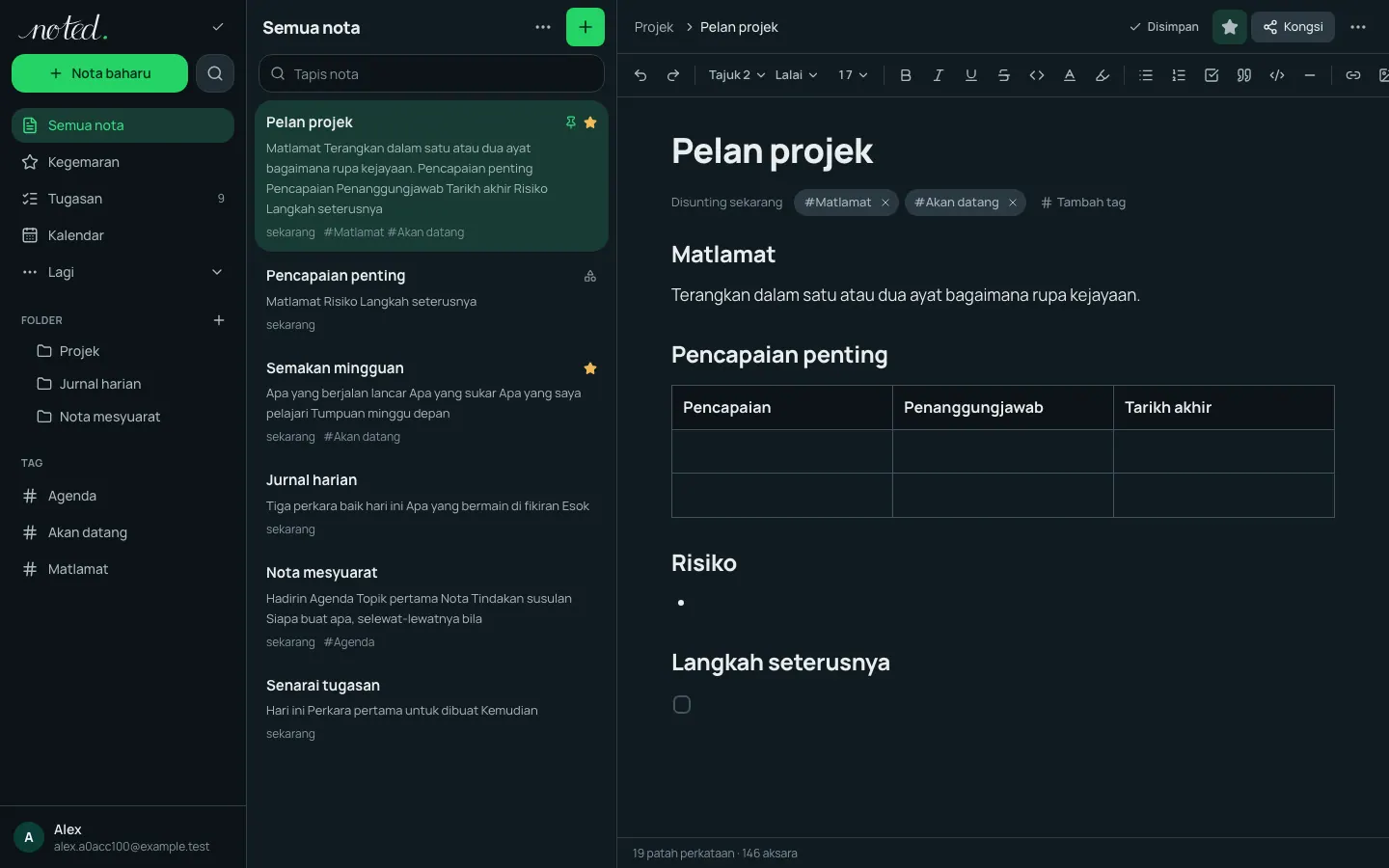The height and width of the screenshot is (868, 1389).
Task: Open Kegemaran in the sidebar
Action: pos(123,162)
